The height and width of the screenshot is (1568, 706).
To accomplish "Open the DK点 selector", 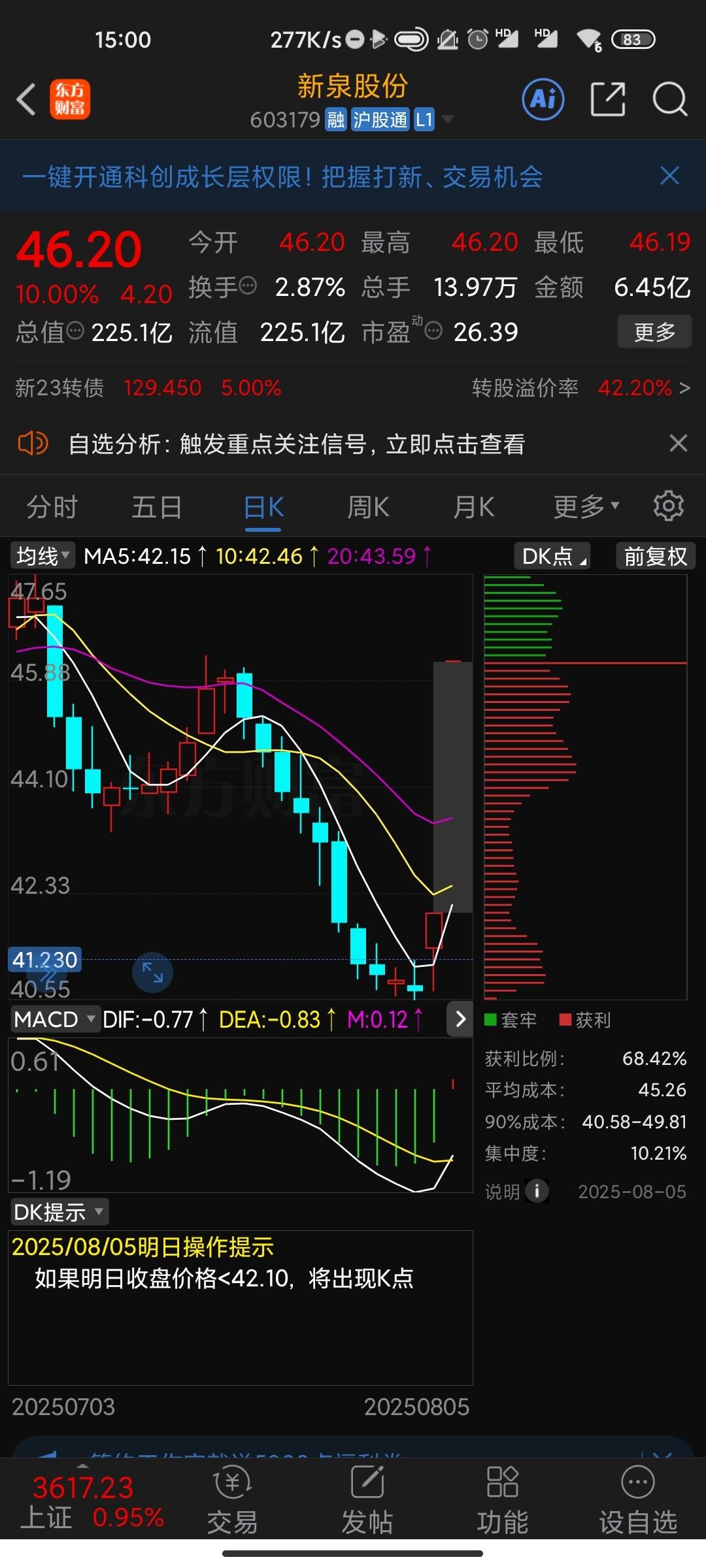I will tap(553, 556).
